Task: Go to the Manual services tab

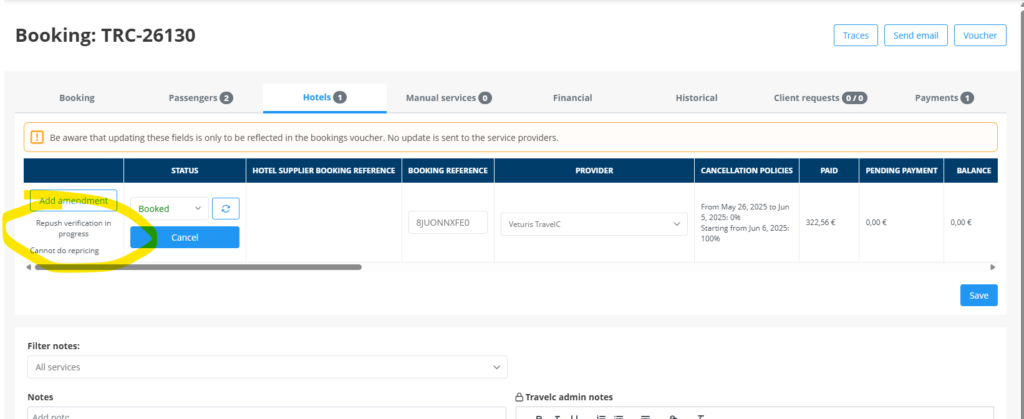Action: (x=448, y=98)
